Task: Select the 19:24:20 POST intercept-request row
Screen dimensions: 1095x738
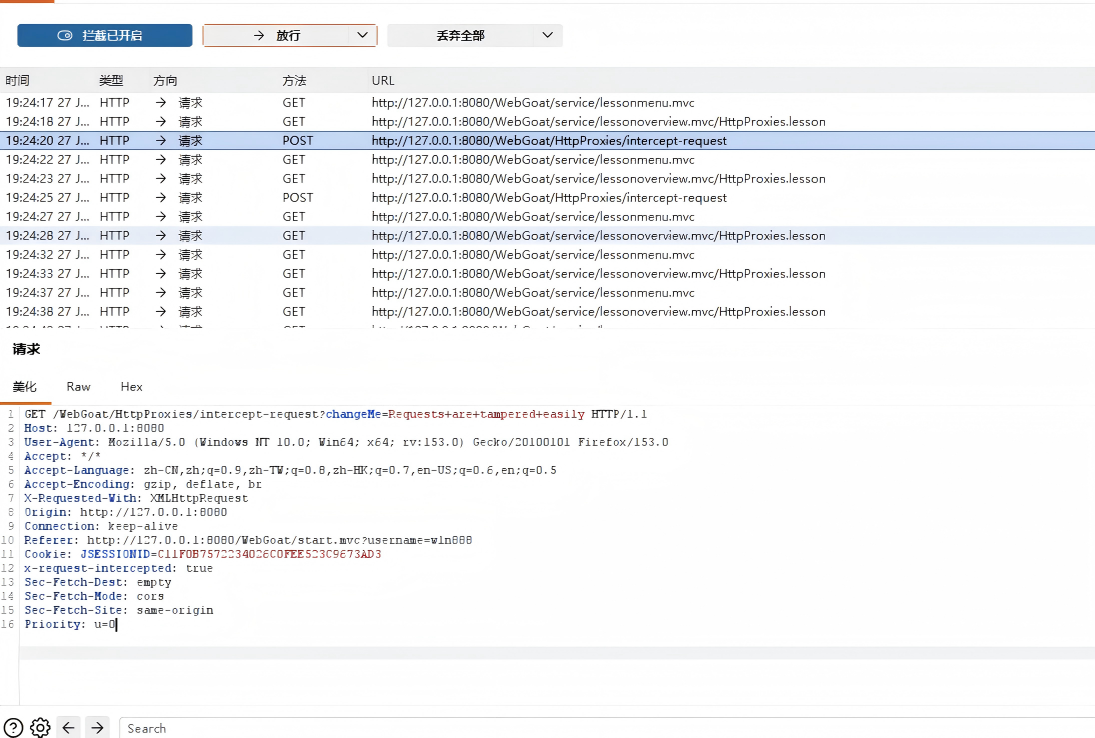Action: click(548, 140)
